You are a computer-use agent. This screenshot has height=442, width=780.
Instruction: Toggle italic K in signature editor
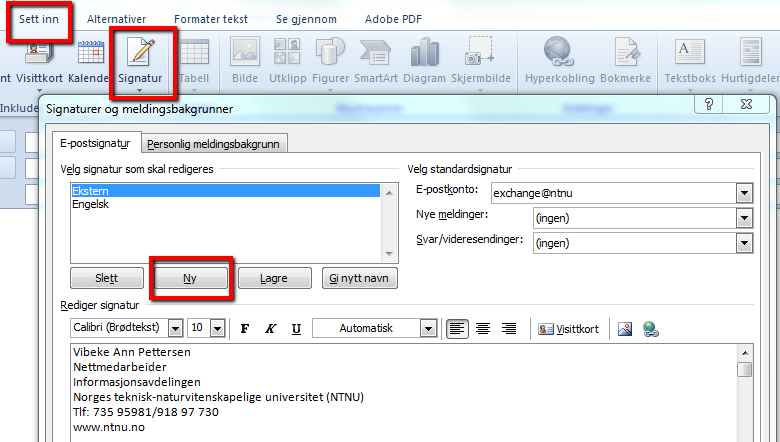271,329
